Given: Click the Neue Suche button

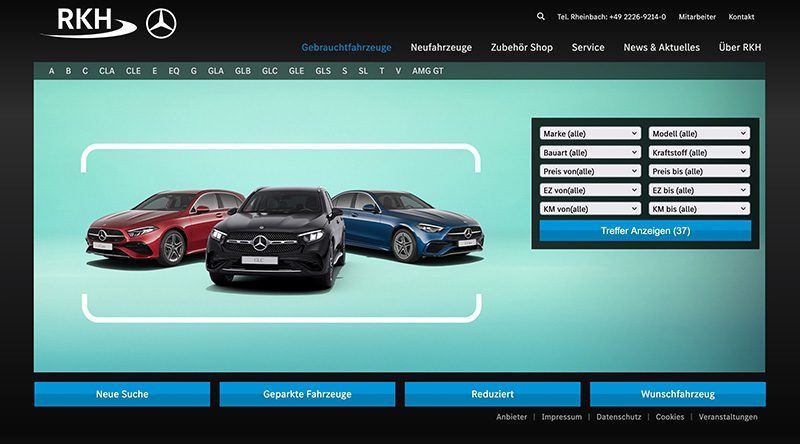Looking at the screenshot, I should click(x=122, y=394).
